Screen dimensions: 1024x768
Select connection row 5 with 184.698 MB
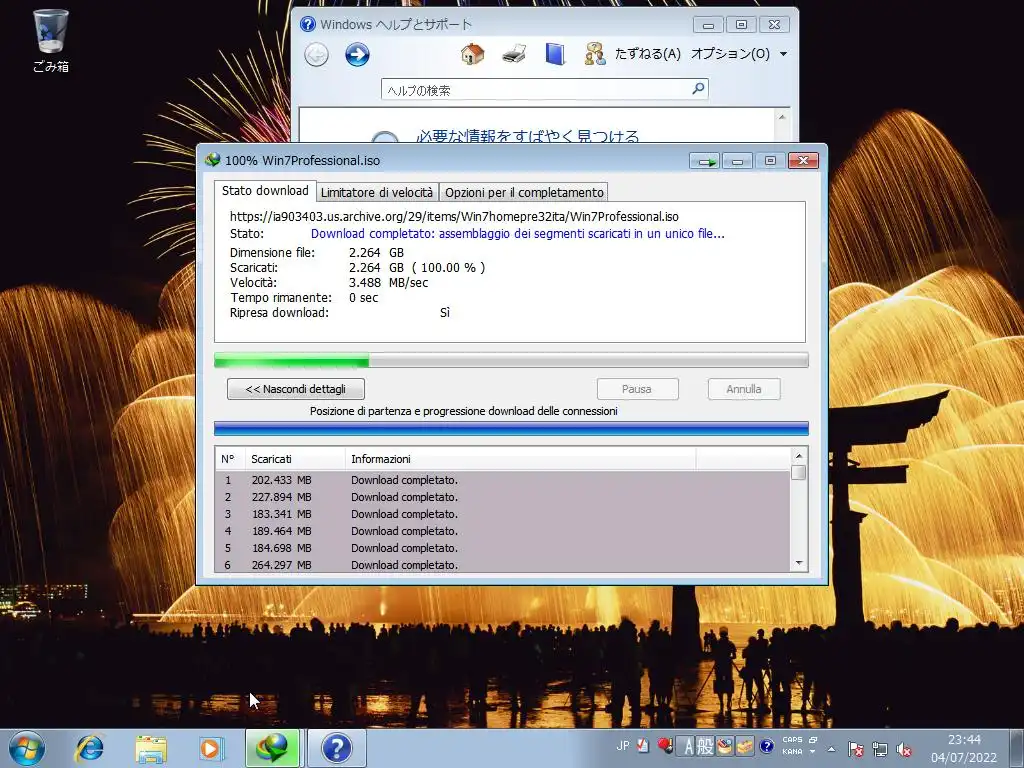tap(503, 548)
